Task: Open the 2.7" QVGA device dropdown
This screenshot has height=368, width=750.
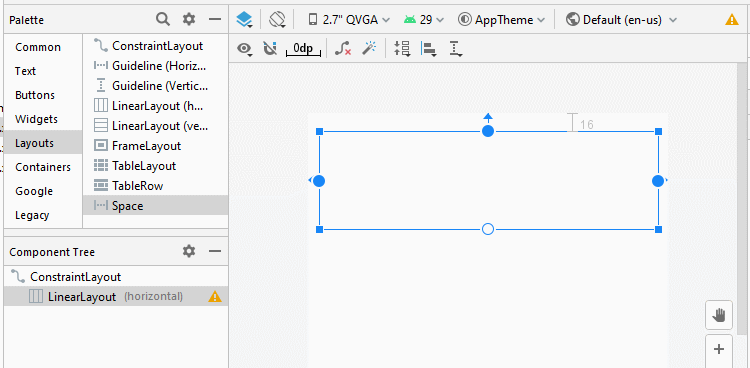Action: click(x=349, y=20)
